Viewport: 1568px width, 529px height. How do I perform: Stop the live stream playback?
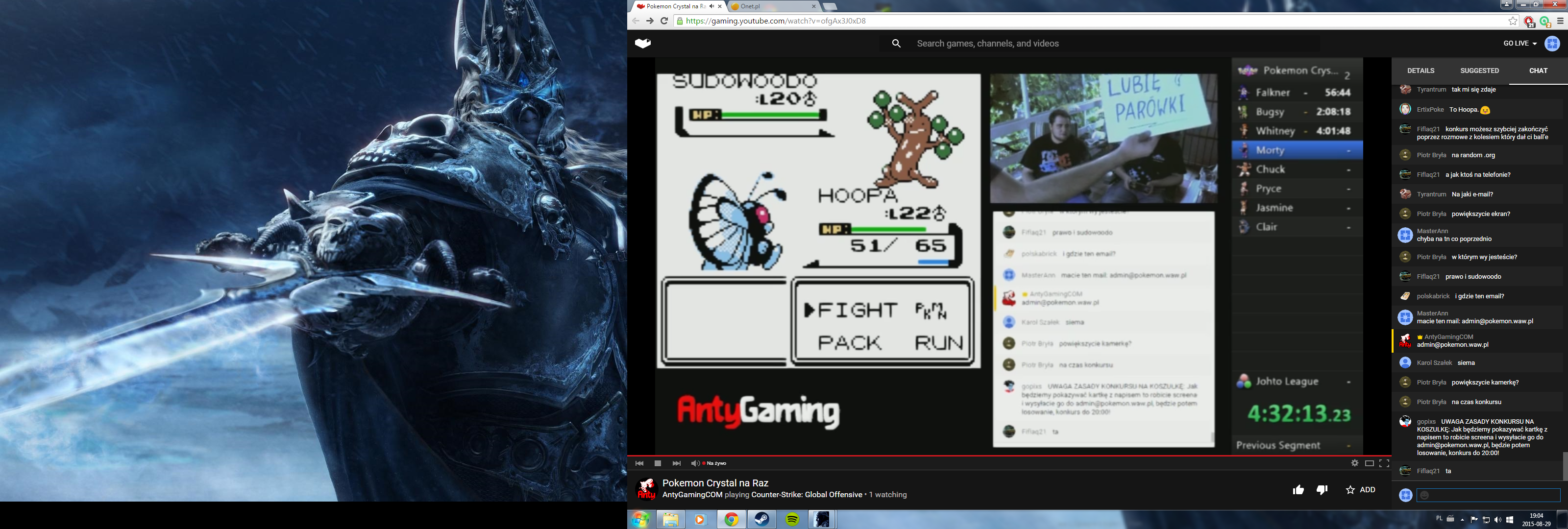pyautogui.click(x=658, y=463)
